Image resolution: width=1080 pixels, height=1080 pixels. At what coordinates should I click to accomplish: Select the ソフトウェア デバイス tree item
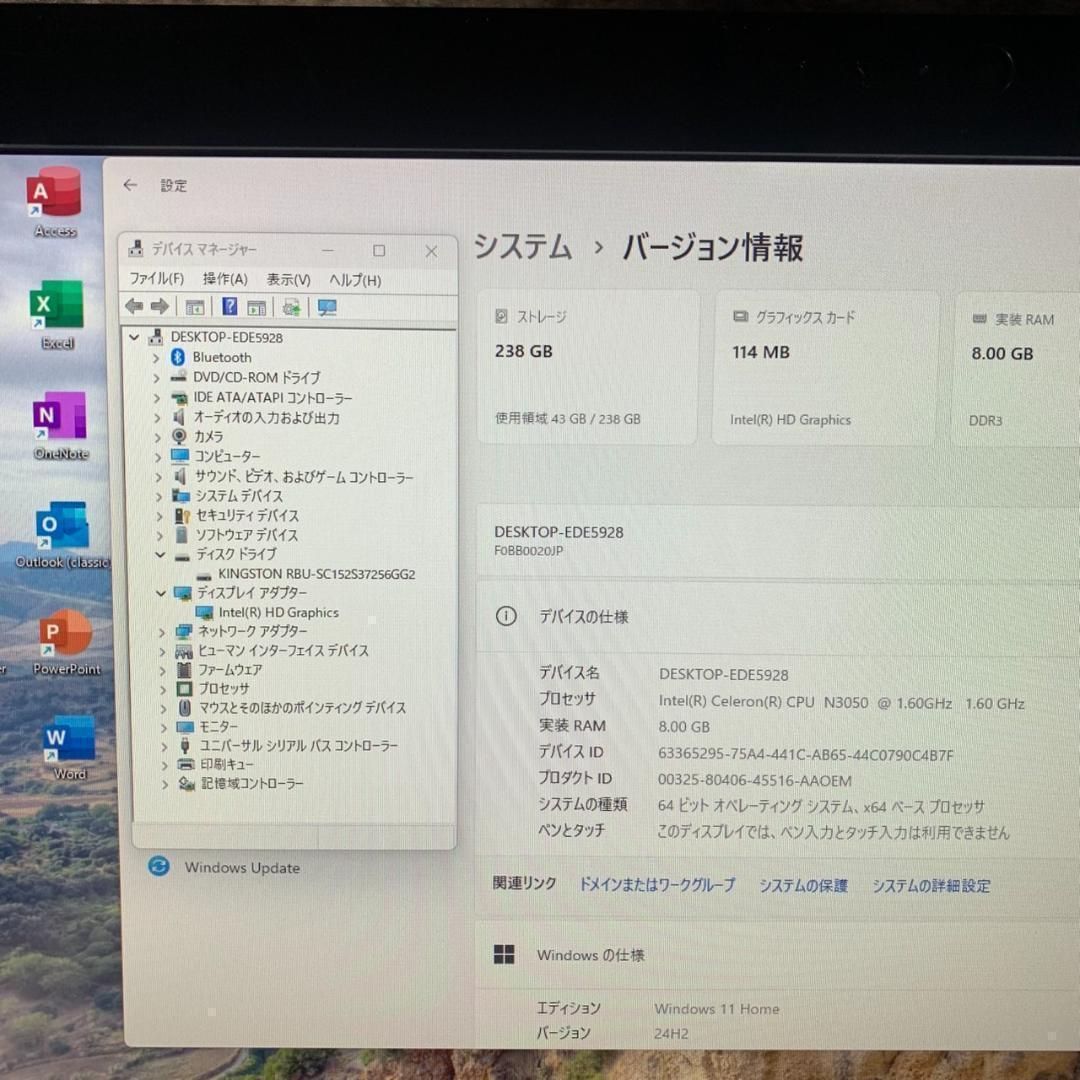pyautogui.click(x=247, y=534)
